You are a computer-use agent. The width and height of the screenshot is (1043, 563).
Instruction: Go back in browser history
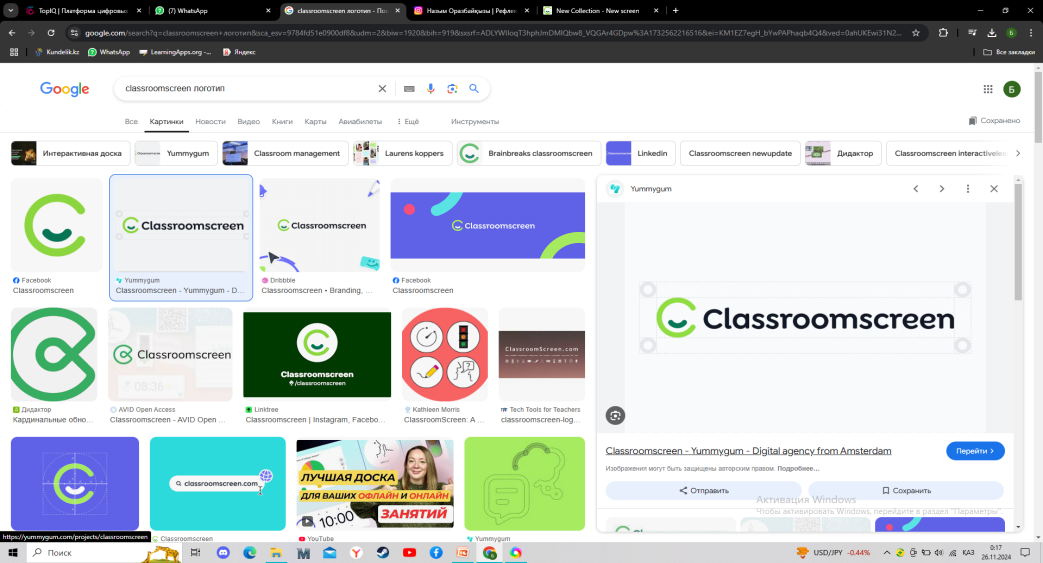pyautogui.click(x=12, y=33)
